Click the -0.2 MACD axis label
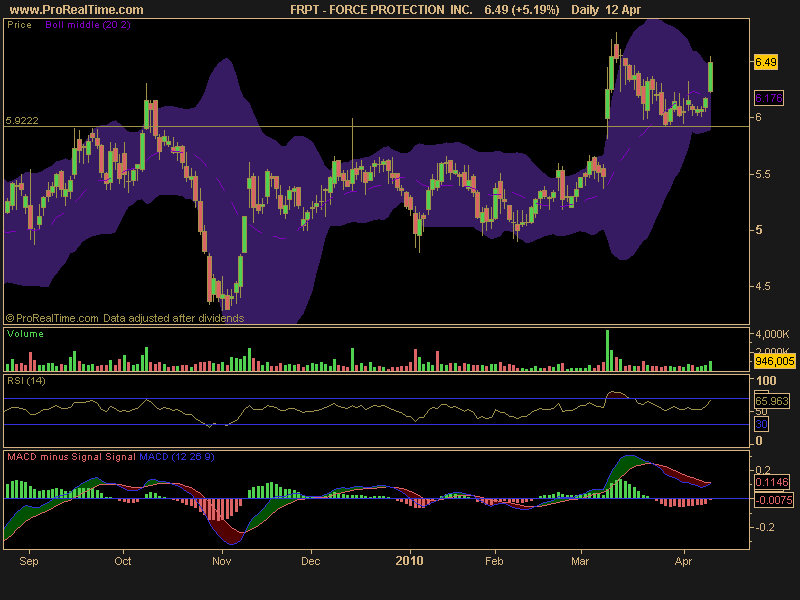This screenshot has width=800, height=600. click(764, 527)
